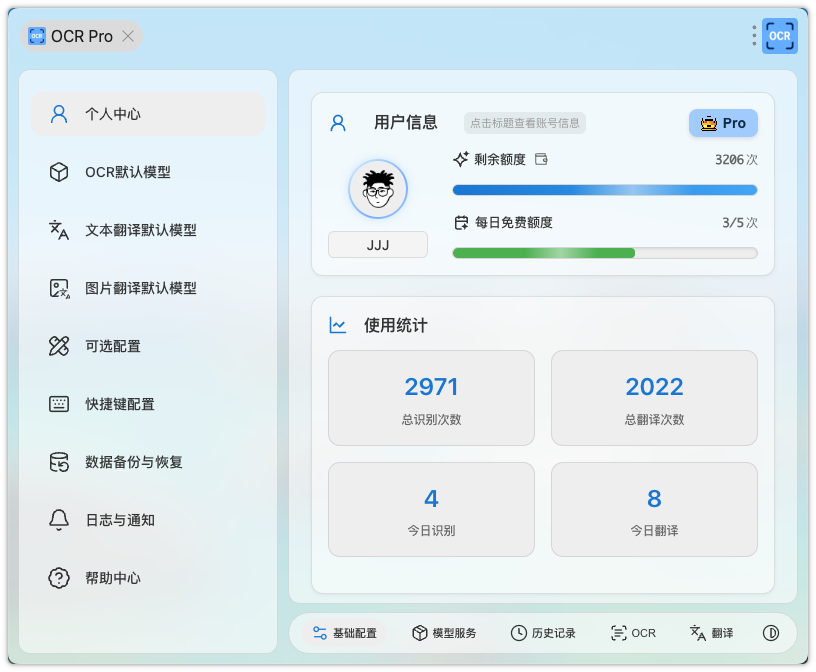Click the database icon beside 数据备份与恢复
Image resolution: width=816 pixels, height=672 pixels.
(x=59, y=462)
